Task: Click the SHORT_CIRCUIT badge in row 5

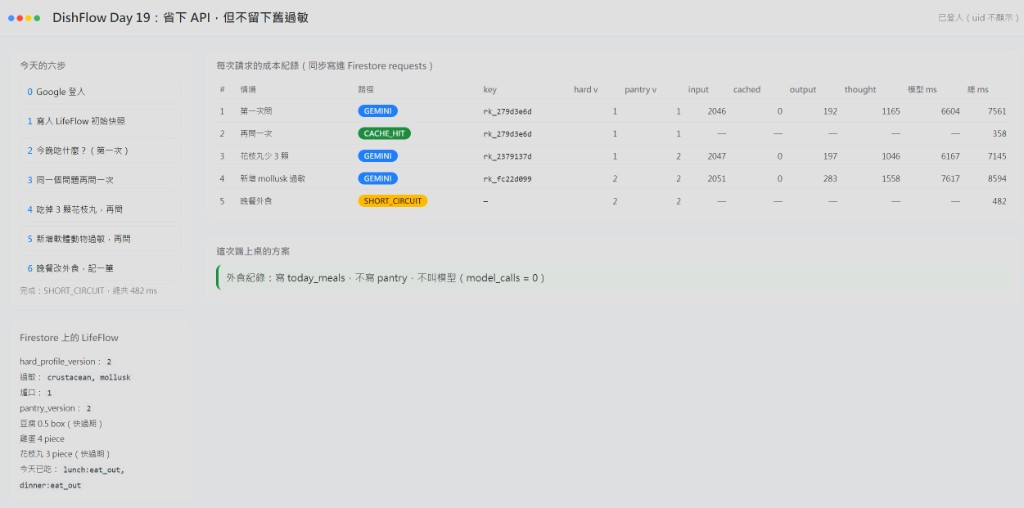Action: coord(392,201)
